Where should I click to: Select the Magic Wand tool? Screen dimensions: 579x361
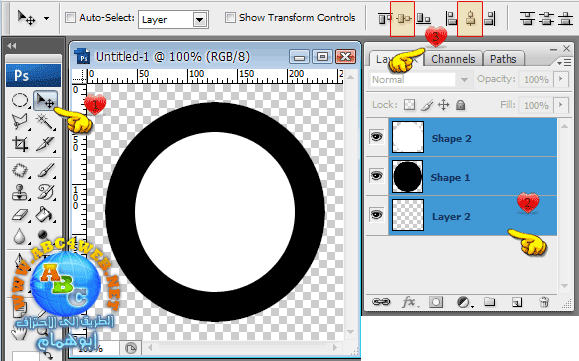[45, 121]
